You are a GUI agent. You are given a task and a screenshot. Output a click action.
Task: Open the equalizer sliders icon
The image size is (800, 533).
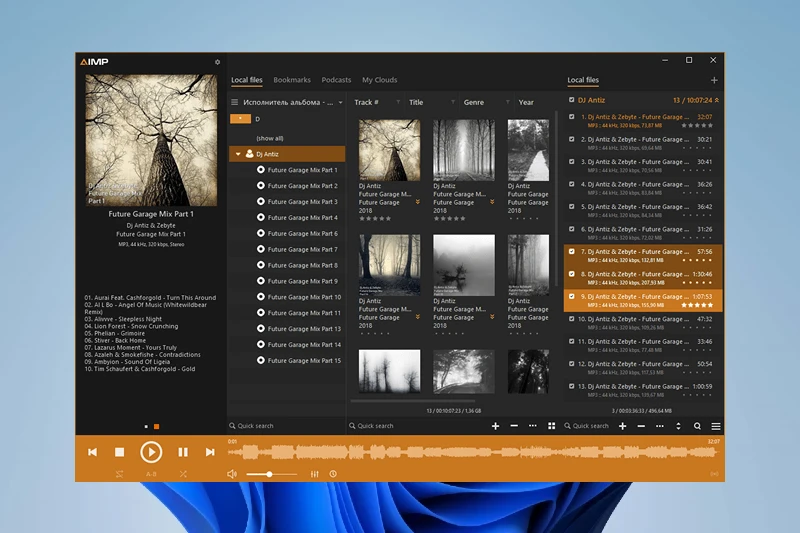(x=315, y=474)
